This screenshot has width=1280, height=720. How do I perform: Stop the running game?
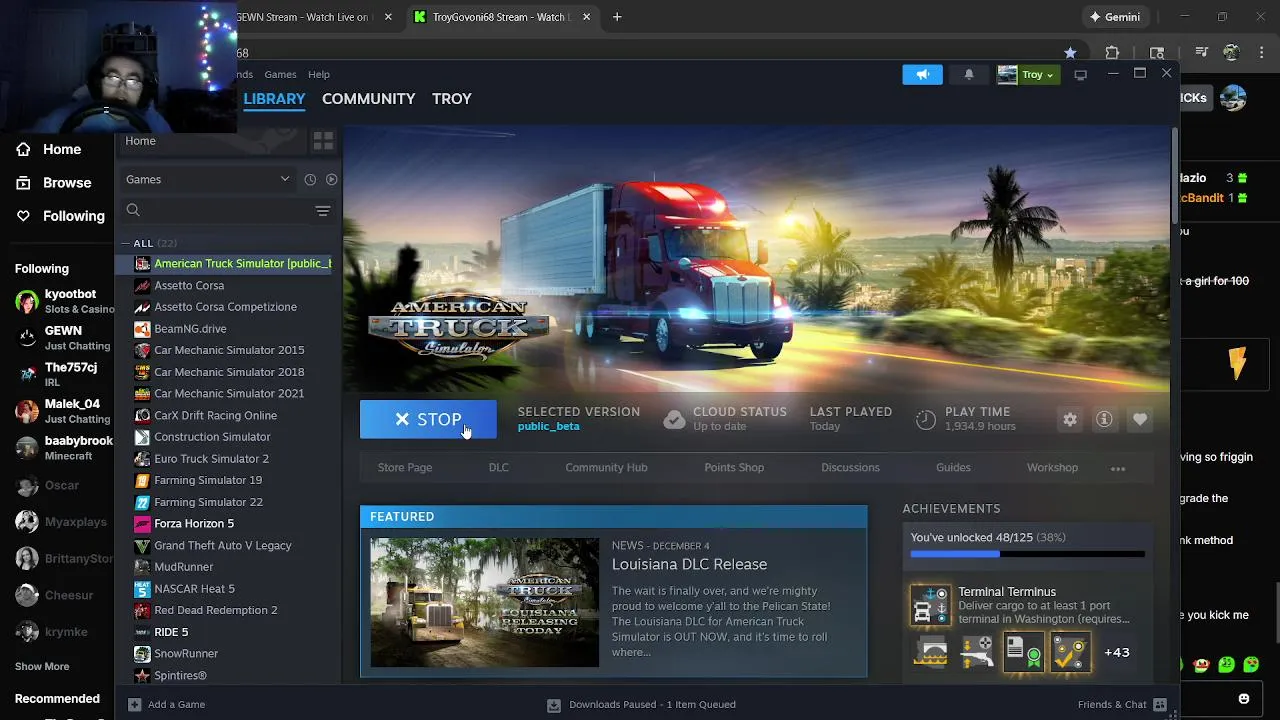pyautogui.click(x=428, y=420)
